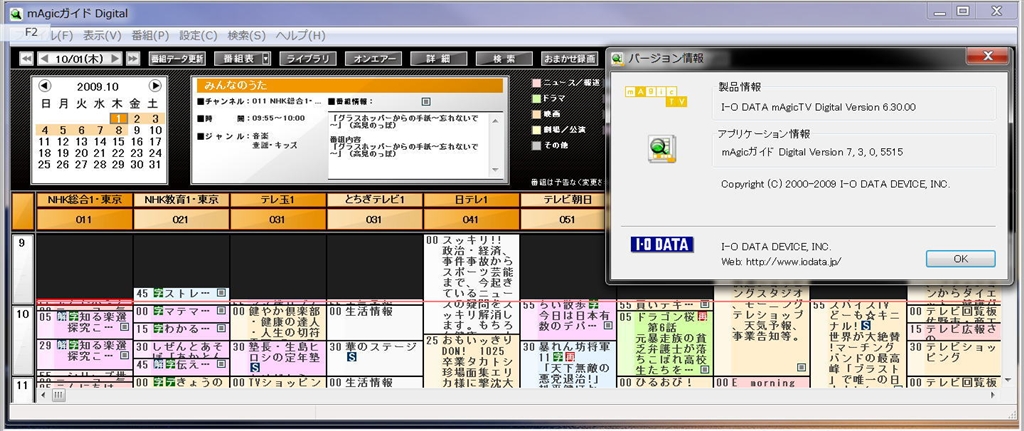Click detail icon on the 45 ストレ program
This screenshot has width=1024, height=431.
(221, 293)
